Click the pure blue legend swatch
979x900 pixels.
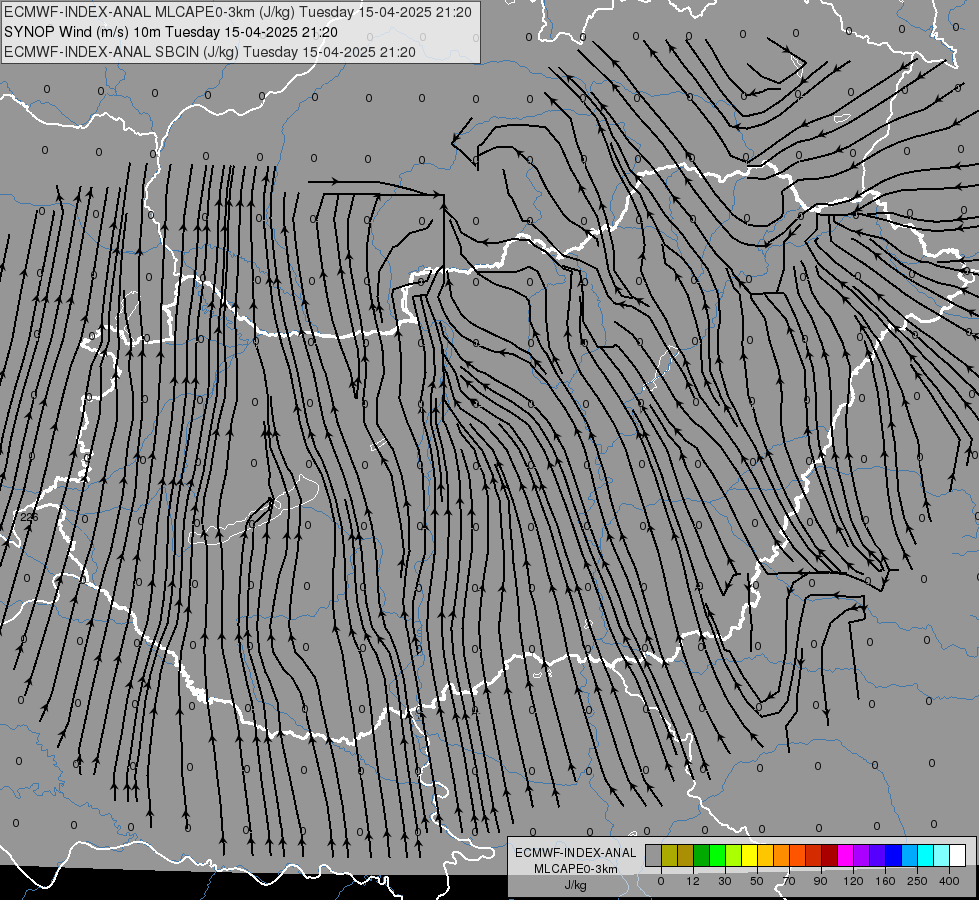[893, 856]
